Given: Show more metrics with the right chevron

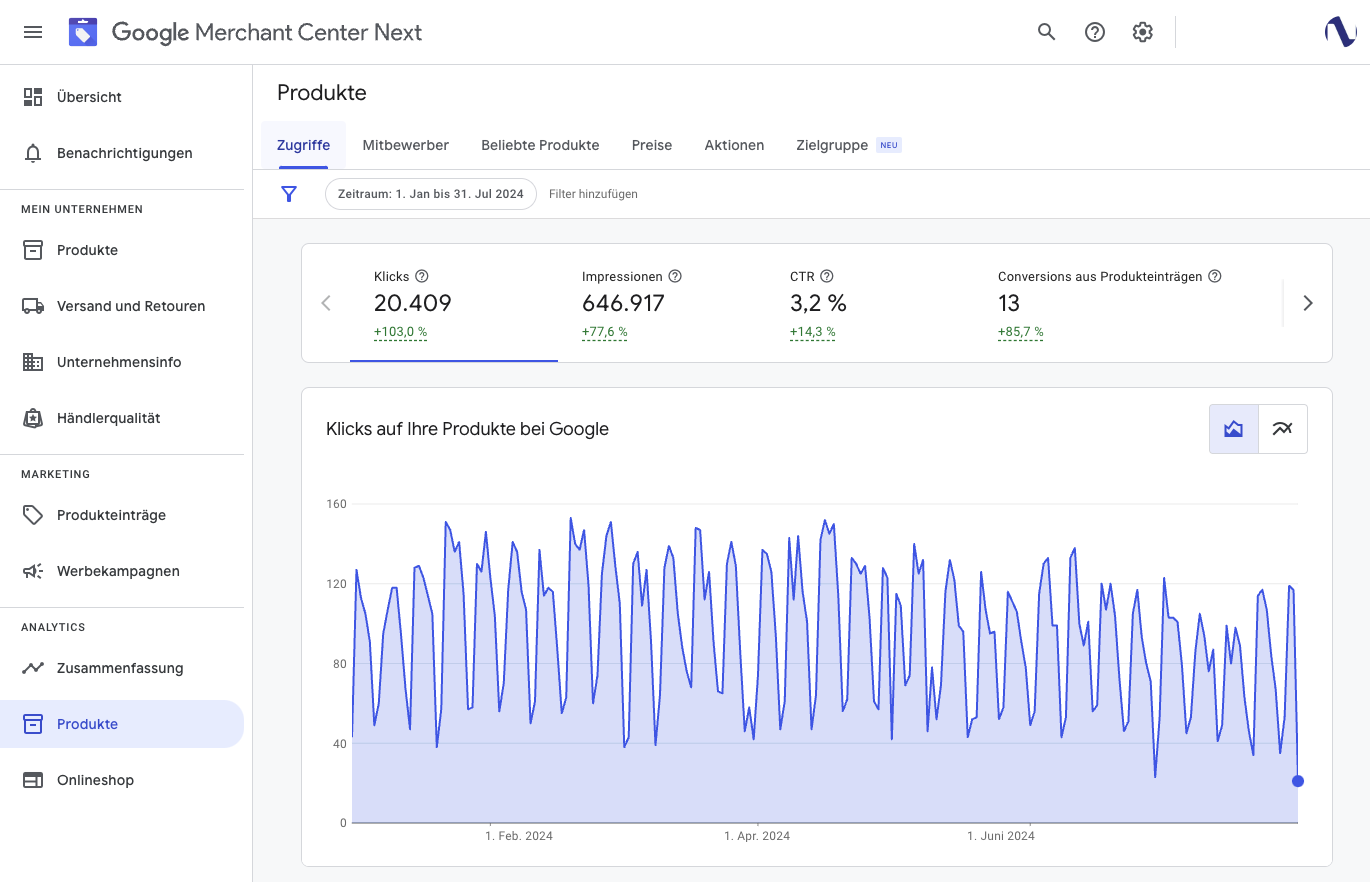Looking at the screenshot, I should 1308,302.
